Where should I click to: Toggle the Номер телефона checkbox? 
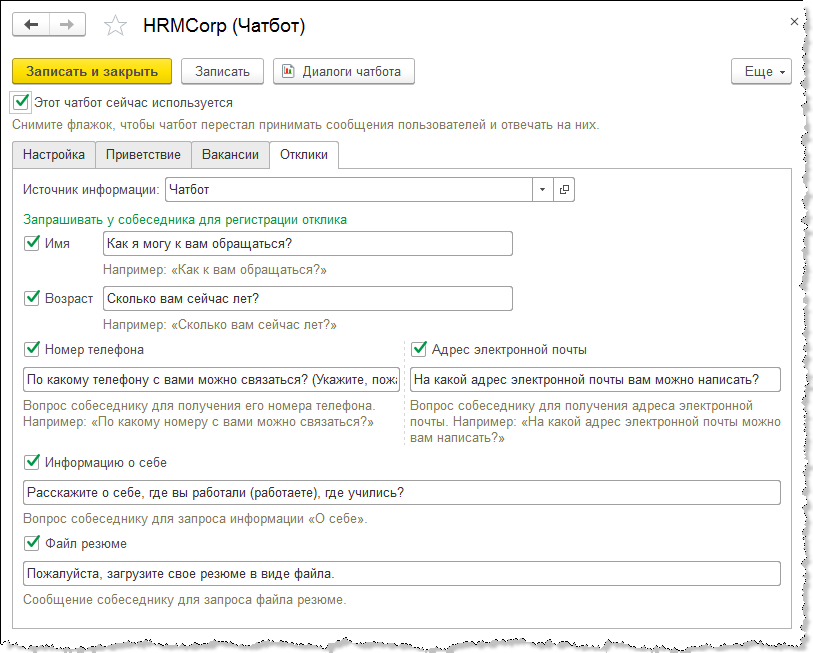coord(32,350)
